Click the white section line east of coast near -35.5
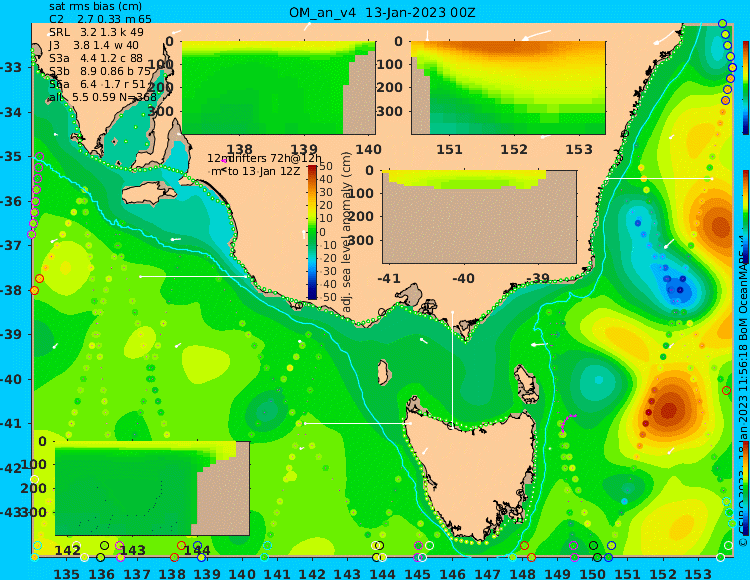 (659, 178)
